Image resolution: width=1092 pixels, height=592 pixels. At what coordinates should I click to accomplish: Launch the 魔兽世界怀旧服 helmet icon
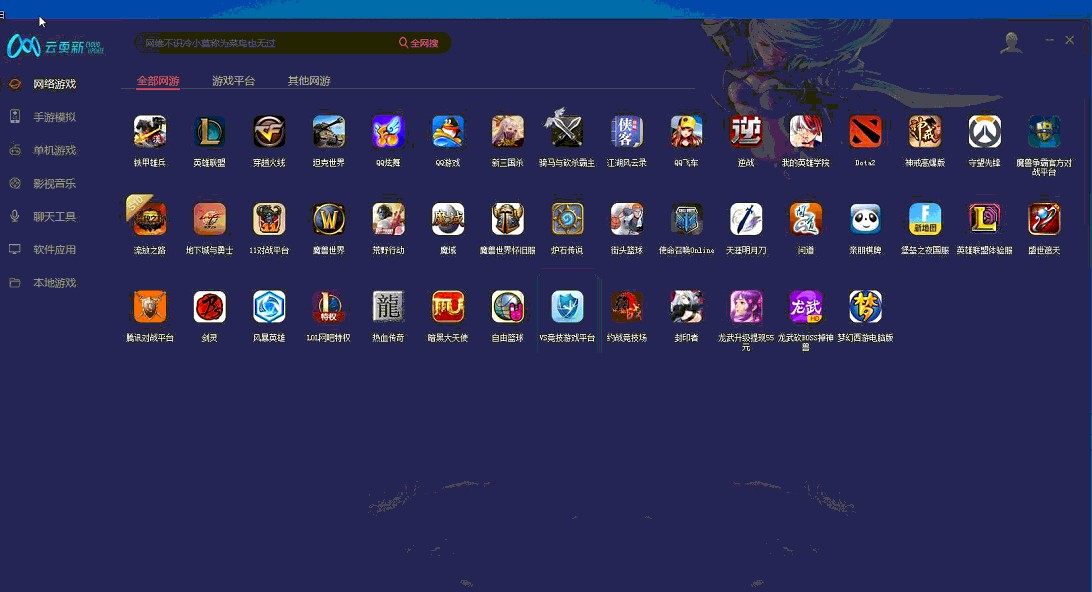[508, 219]
